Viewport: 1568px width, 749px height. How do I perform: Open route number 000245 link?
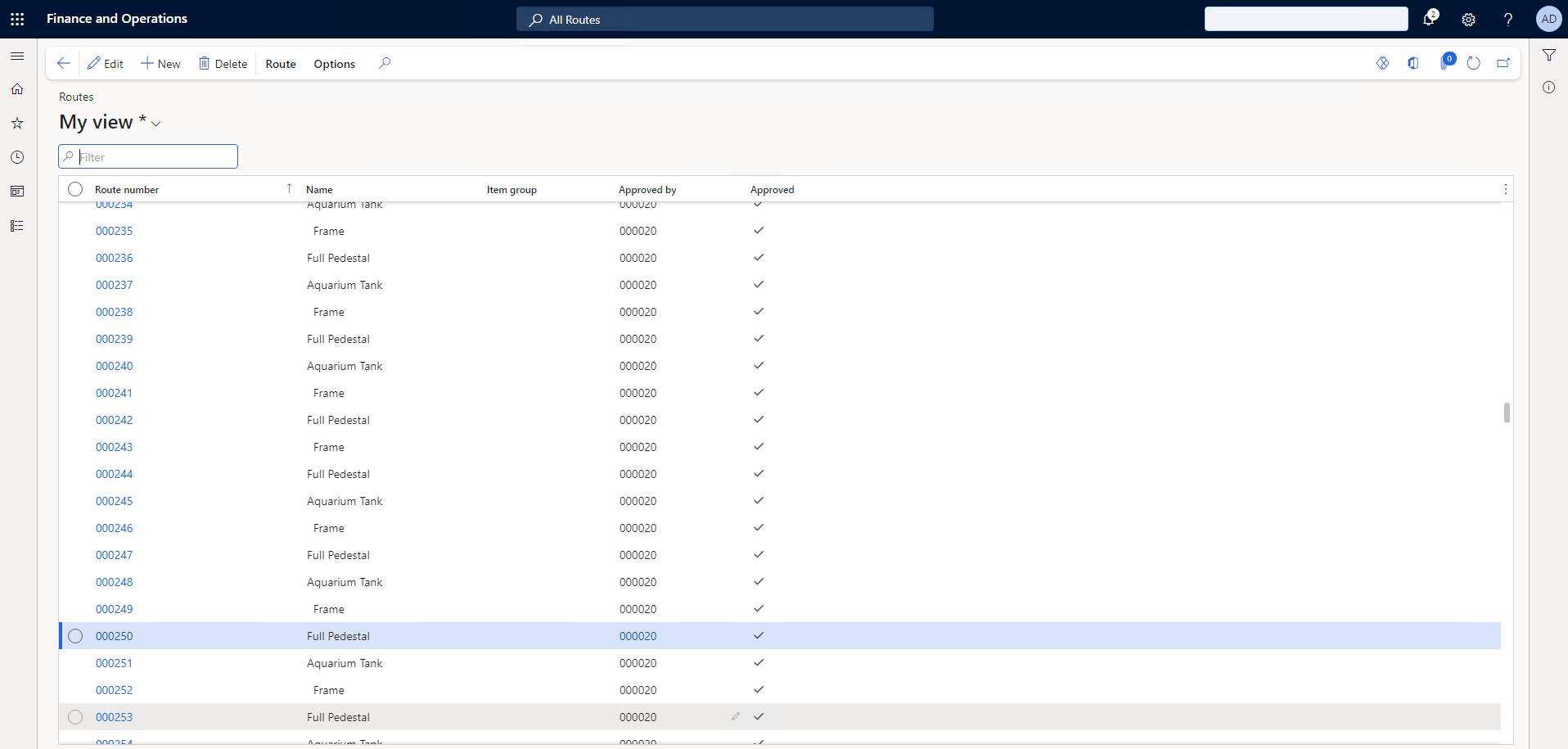click(x=114, y=501)
